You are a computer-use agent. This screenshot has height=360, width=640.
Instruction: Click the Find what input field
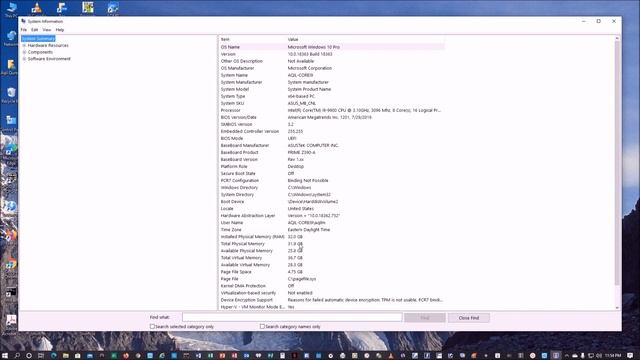[292, 317]
